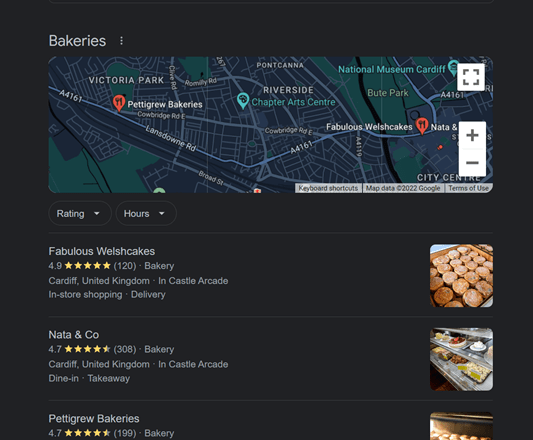
Task: Open Keyboard shortcuts on the map
Action: [328, 188]
